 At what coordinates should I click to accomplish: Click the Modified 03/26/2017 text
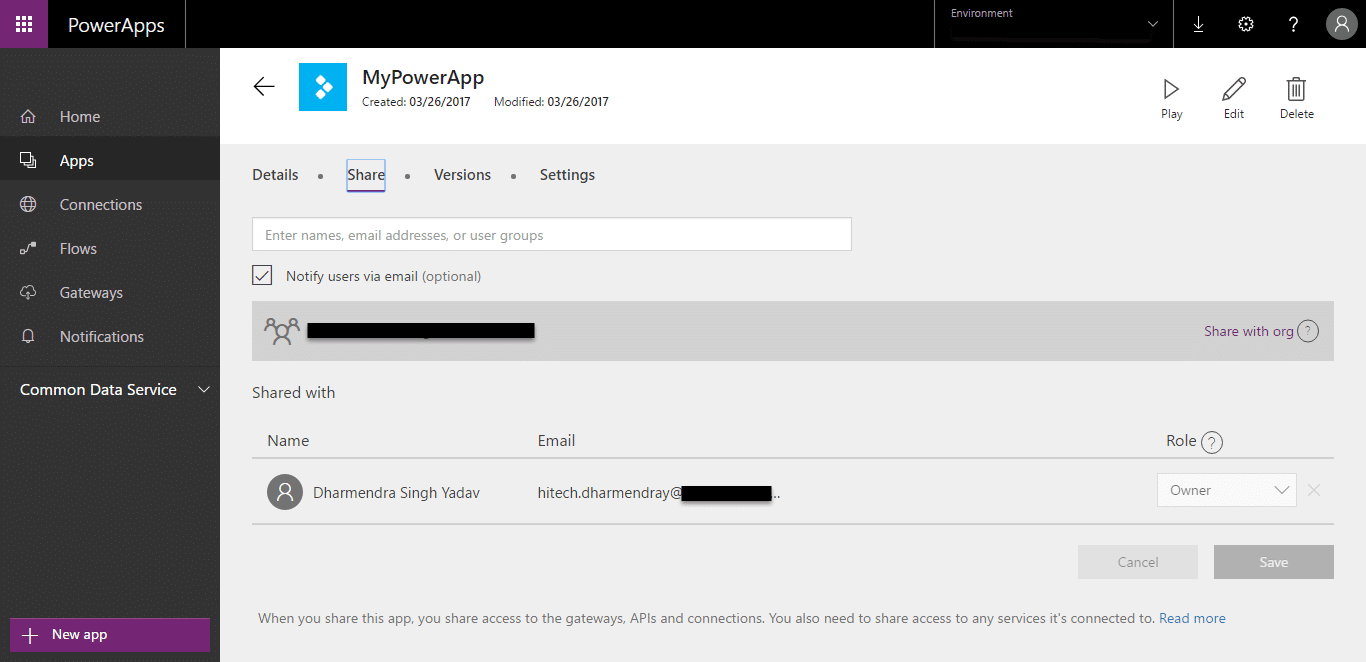click(x=551, y=102)
